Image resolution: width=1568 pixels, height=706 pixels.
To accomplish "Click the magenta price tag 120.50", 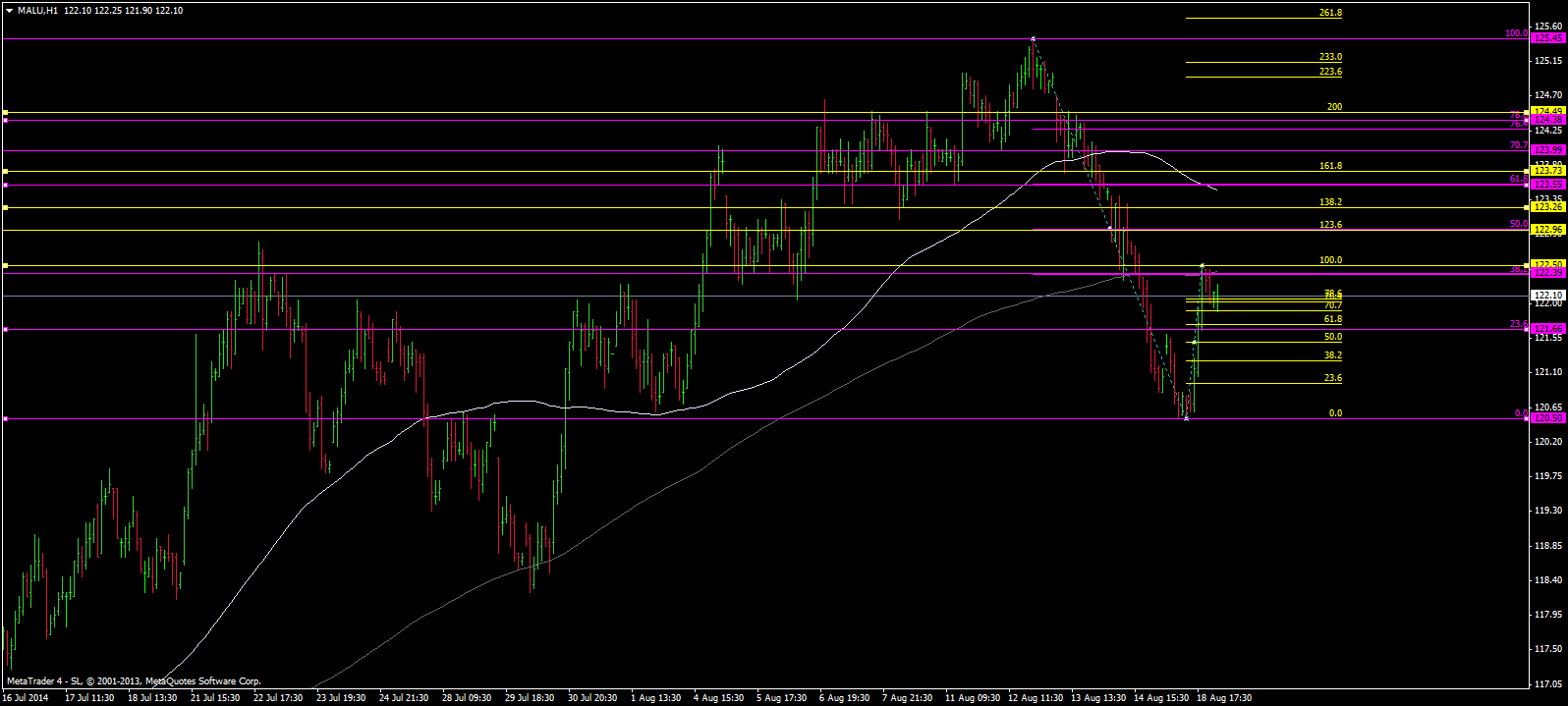I will 1547,418.
